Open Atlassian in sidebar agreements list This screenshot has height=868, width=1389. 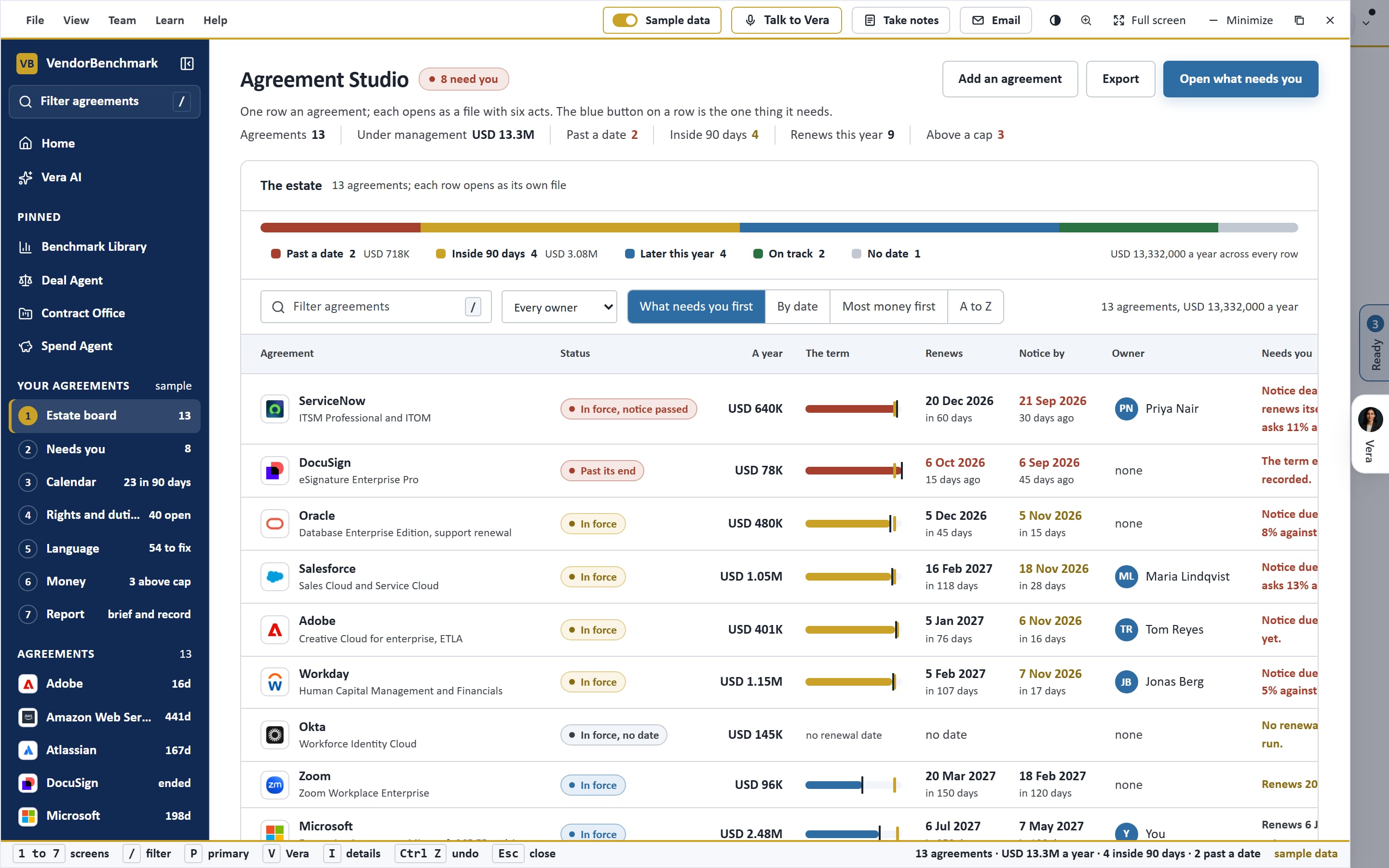pos(105,750)
